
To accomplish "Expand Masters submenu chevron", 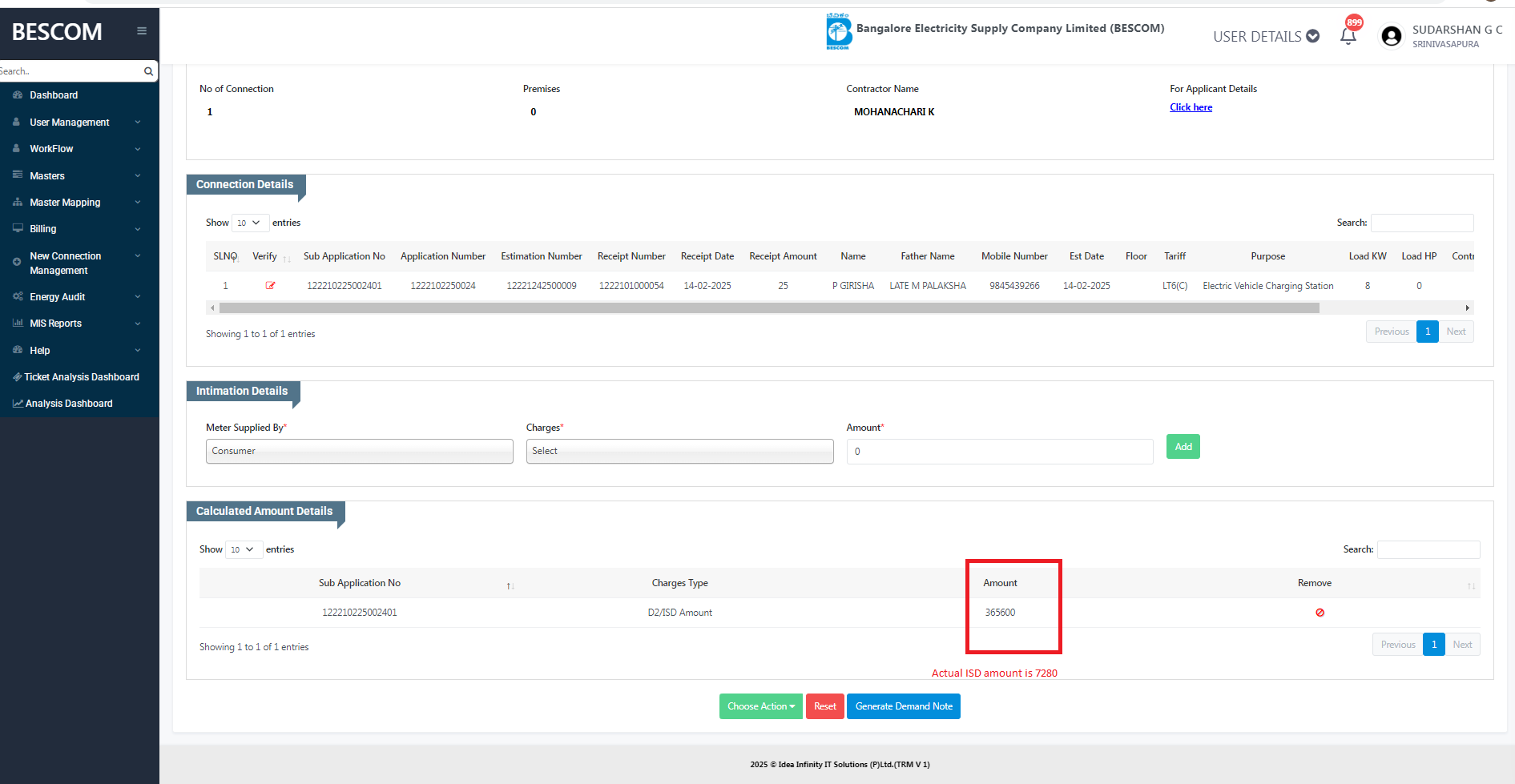I will 138,175.
